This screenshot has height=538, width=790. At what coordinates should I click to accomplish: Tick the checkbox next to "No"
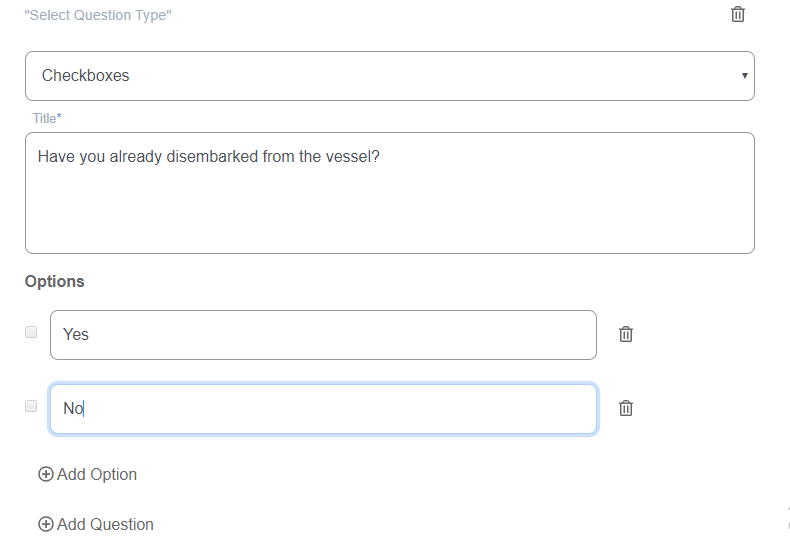point(31,406)
